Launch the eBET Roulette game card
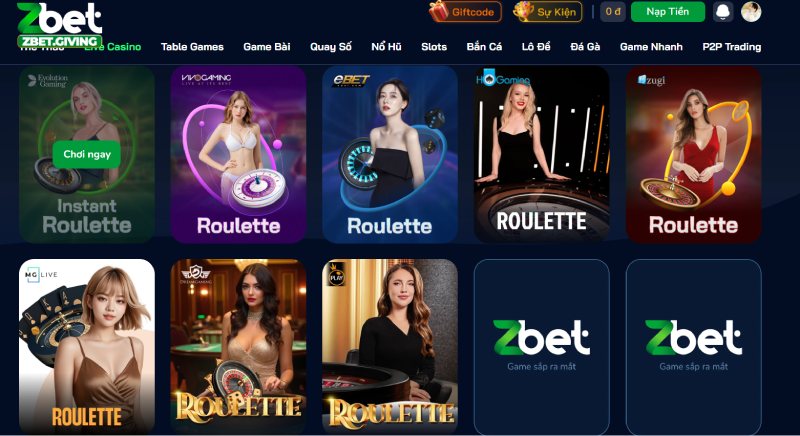 tap(390, 155)
